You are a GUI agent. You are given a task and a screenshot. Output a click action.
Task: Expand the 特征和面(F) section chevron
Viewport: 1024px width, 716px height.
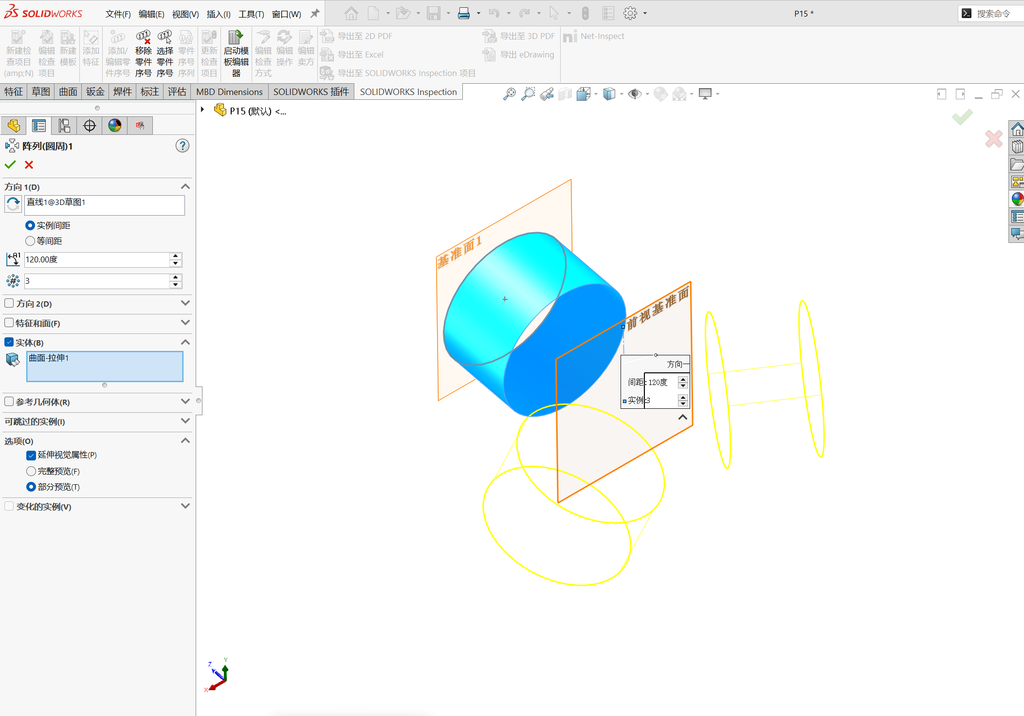click(x=185, y=323)
